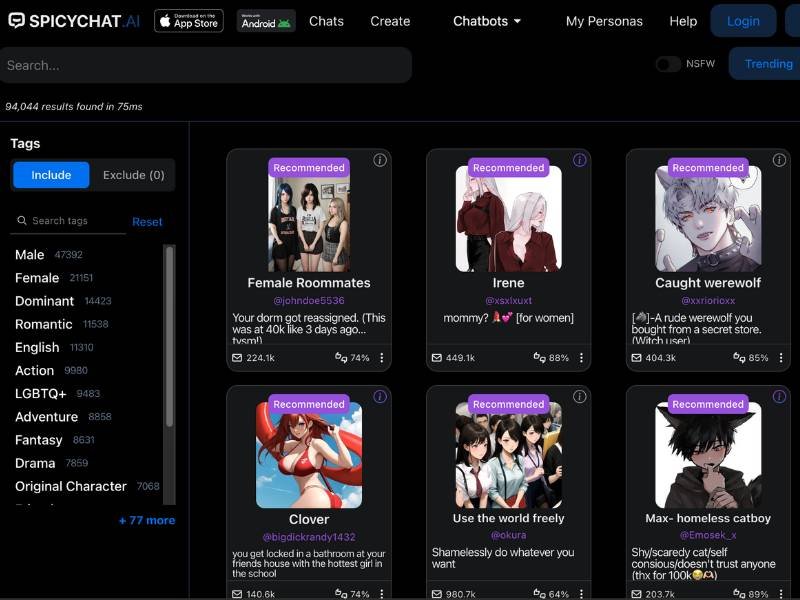Click info icon on Female Roommates card
The image size is (800, 600).
click(x=380, y=160)
